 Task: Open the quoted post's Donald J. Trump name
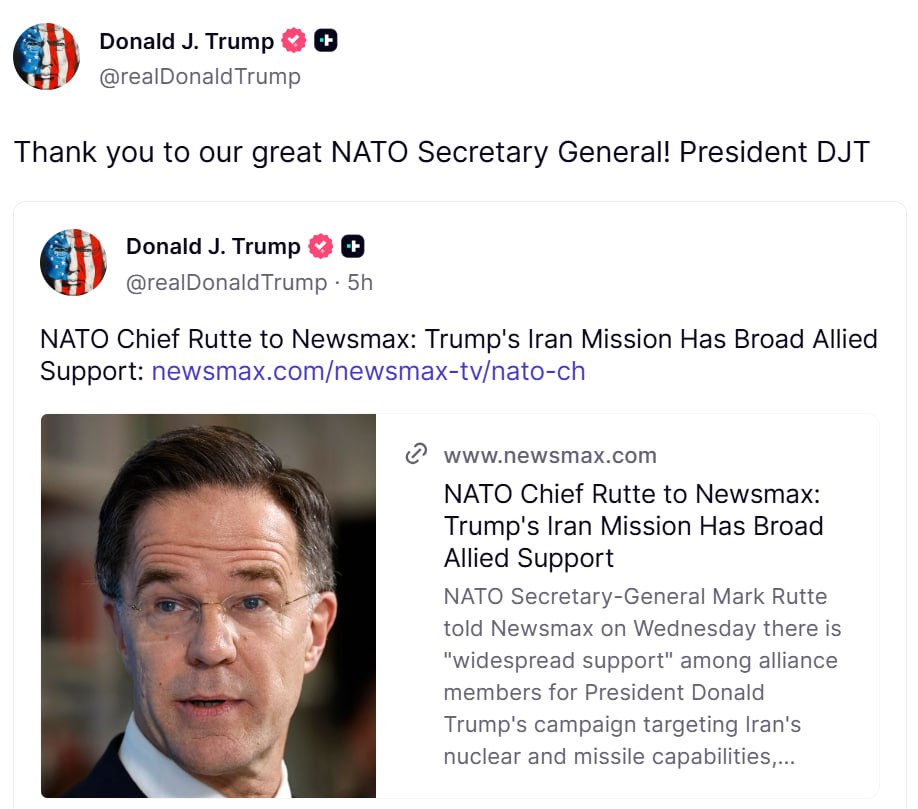click(x=213, y=246)
